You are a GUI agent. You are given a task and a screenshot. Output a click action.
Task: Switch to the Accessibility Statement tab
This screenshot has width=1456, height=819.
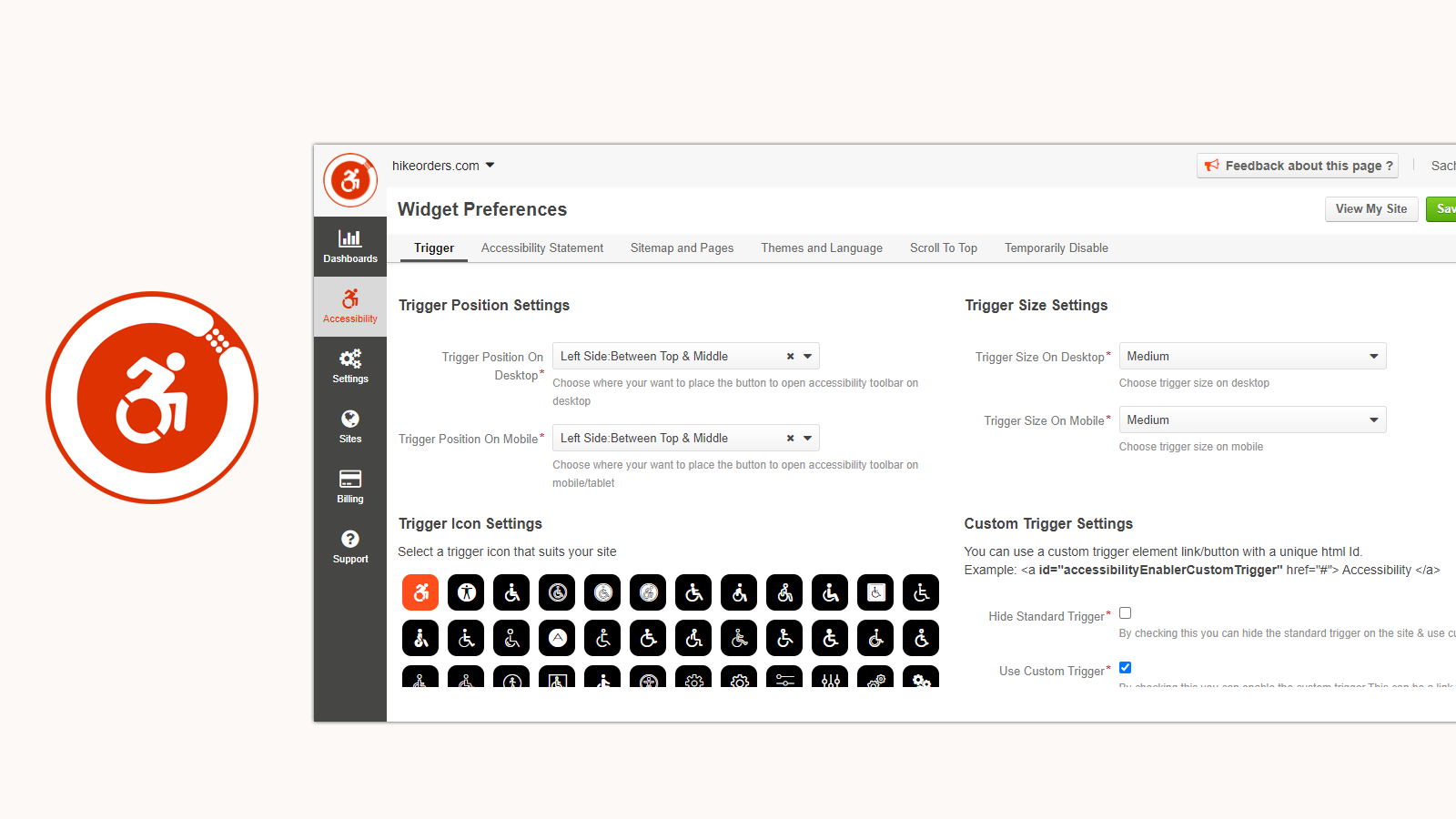click(541, 248)
